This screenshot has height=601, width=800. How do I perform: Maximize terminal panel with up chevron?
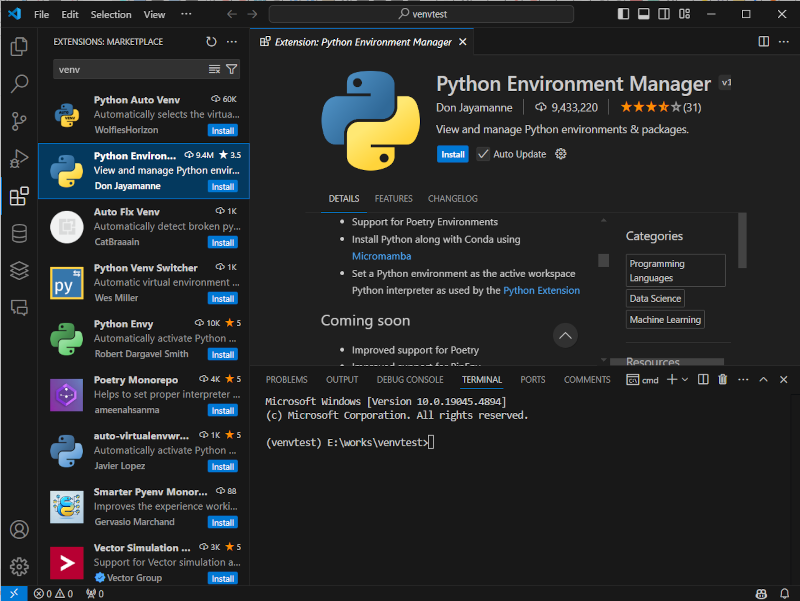tap(763, 380)
